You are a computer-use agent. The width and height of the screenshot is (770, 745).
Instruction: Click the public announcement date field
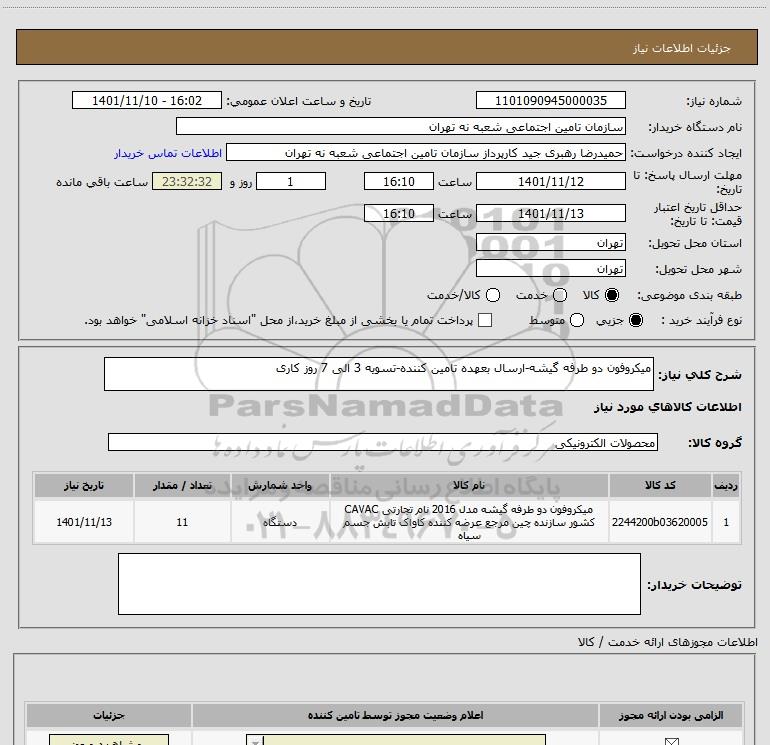point(147,100)
